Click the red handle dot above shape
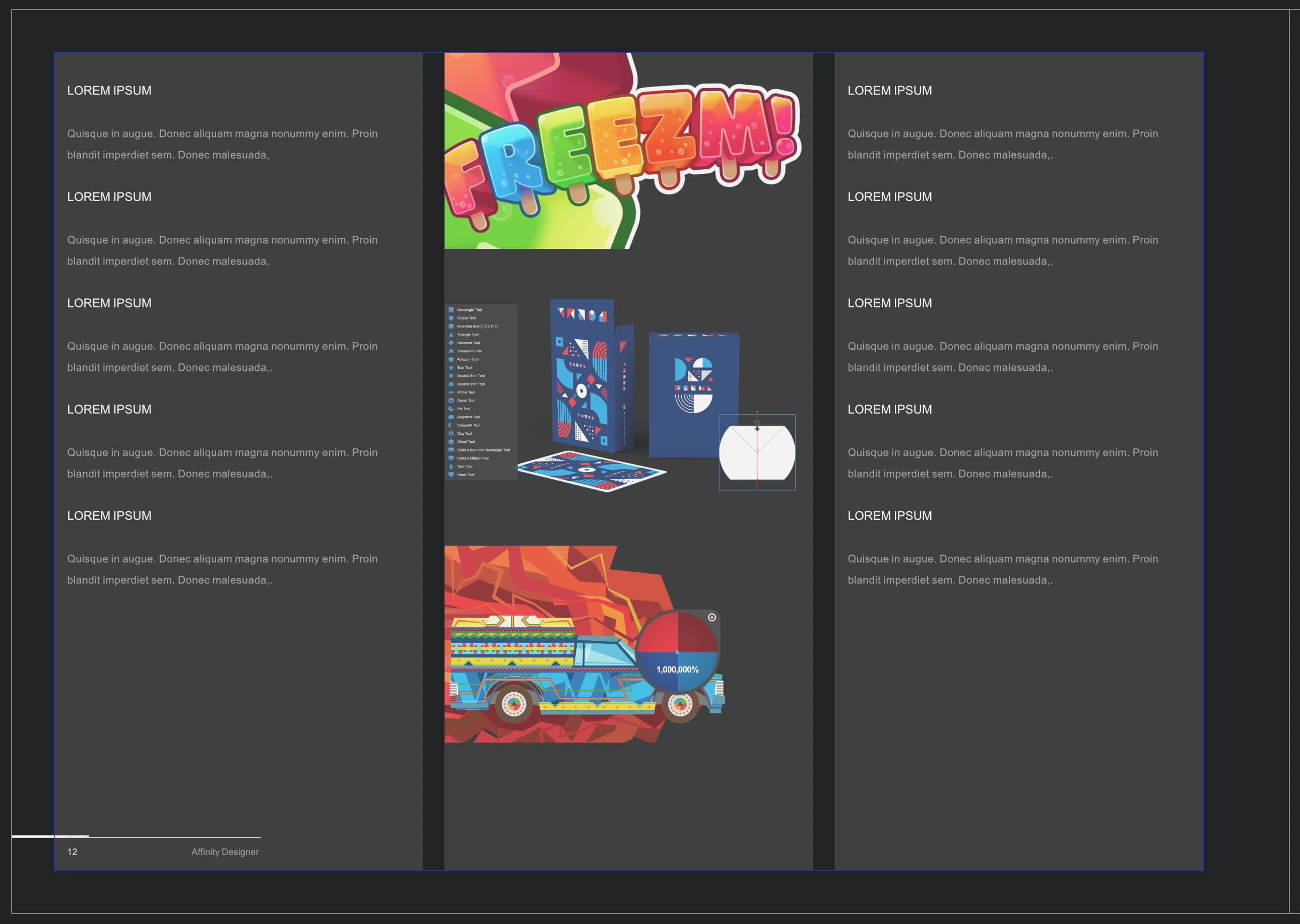The width and height of the screenshot is (1300, 924). [757, 412]
